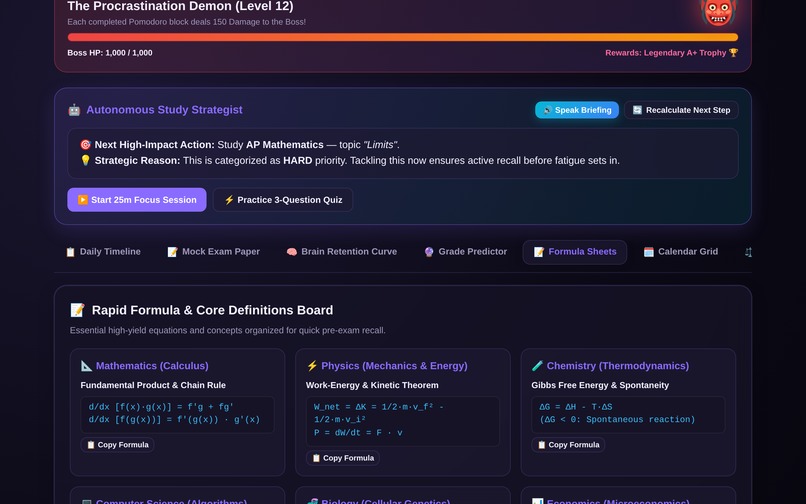This screenshot has width=806, height=504.
Task: Click the Chemistry (Thermodynamics) heading
Action: click(618, 366)
